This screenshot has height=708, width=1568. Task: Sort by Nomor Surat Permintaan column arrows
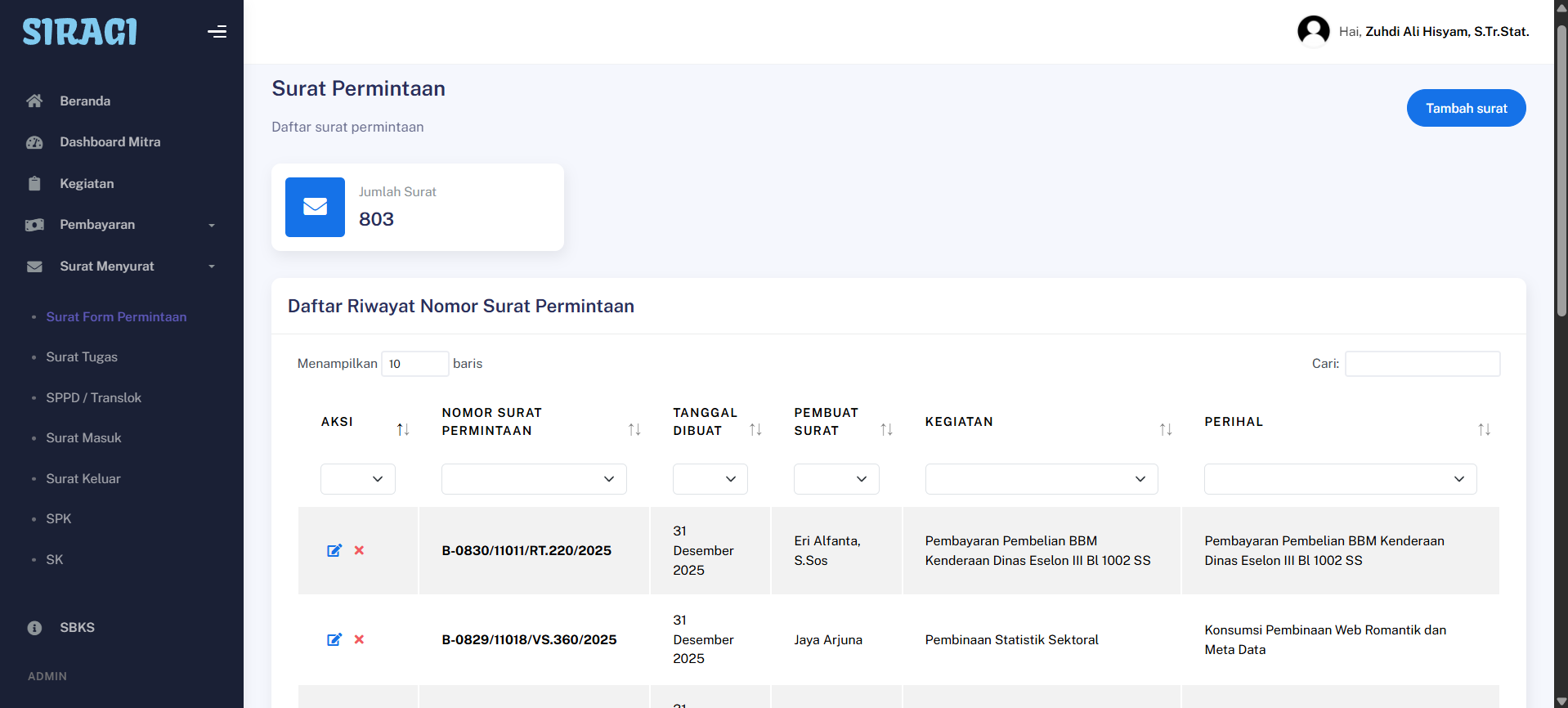point(634,429)
